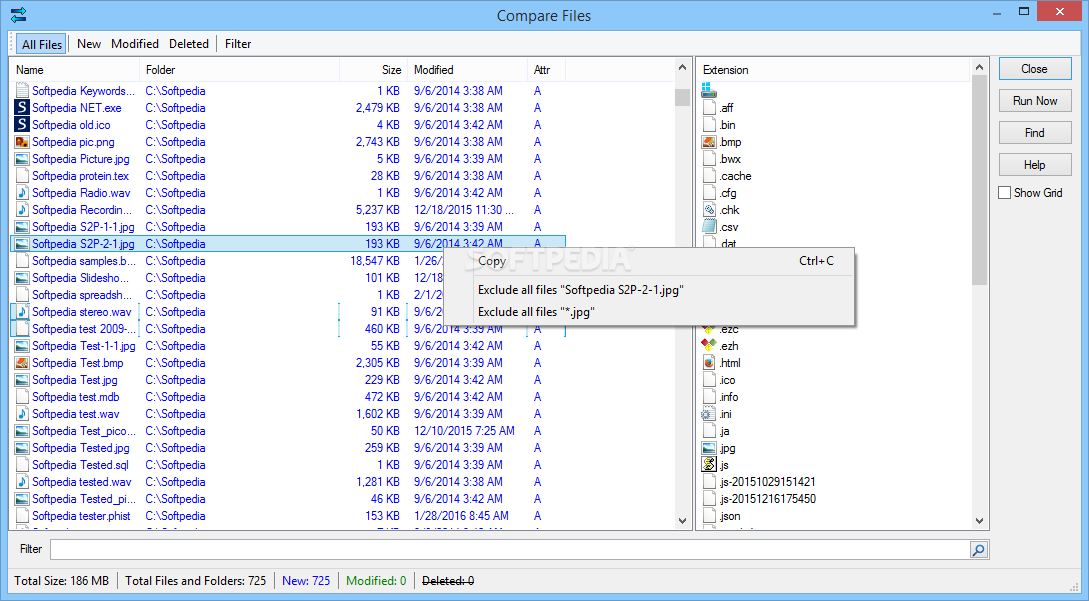Click the Modified: 0 status entry

coord(376,581)
